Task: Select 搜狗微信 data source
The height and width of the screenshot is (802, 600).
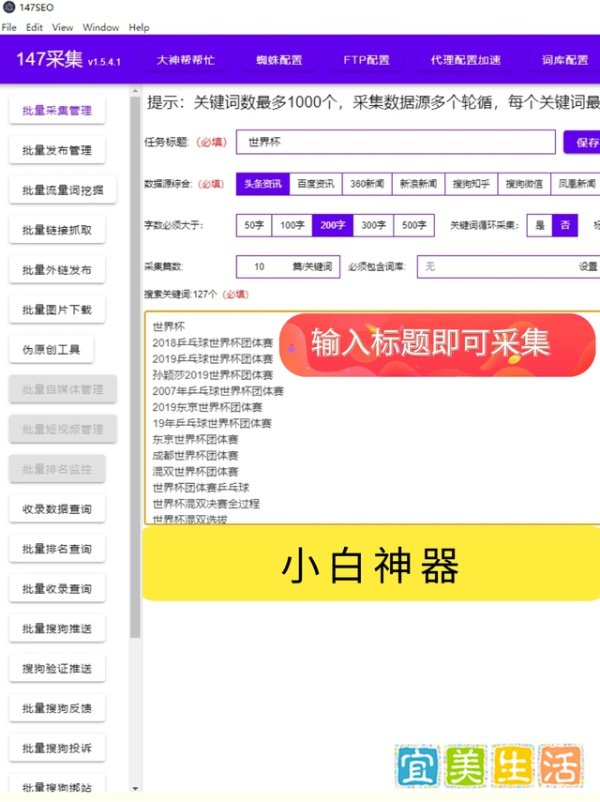Action: pos(524,184)
